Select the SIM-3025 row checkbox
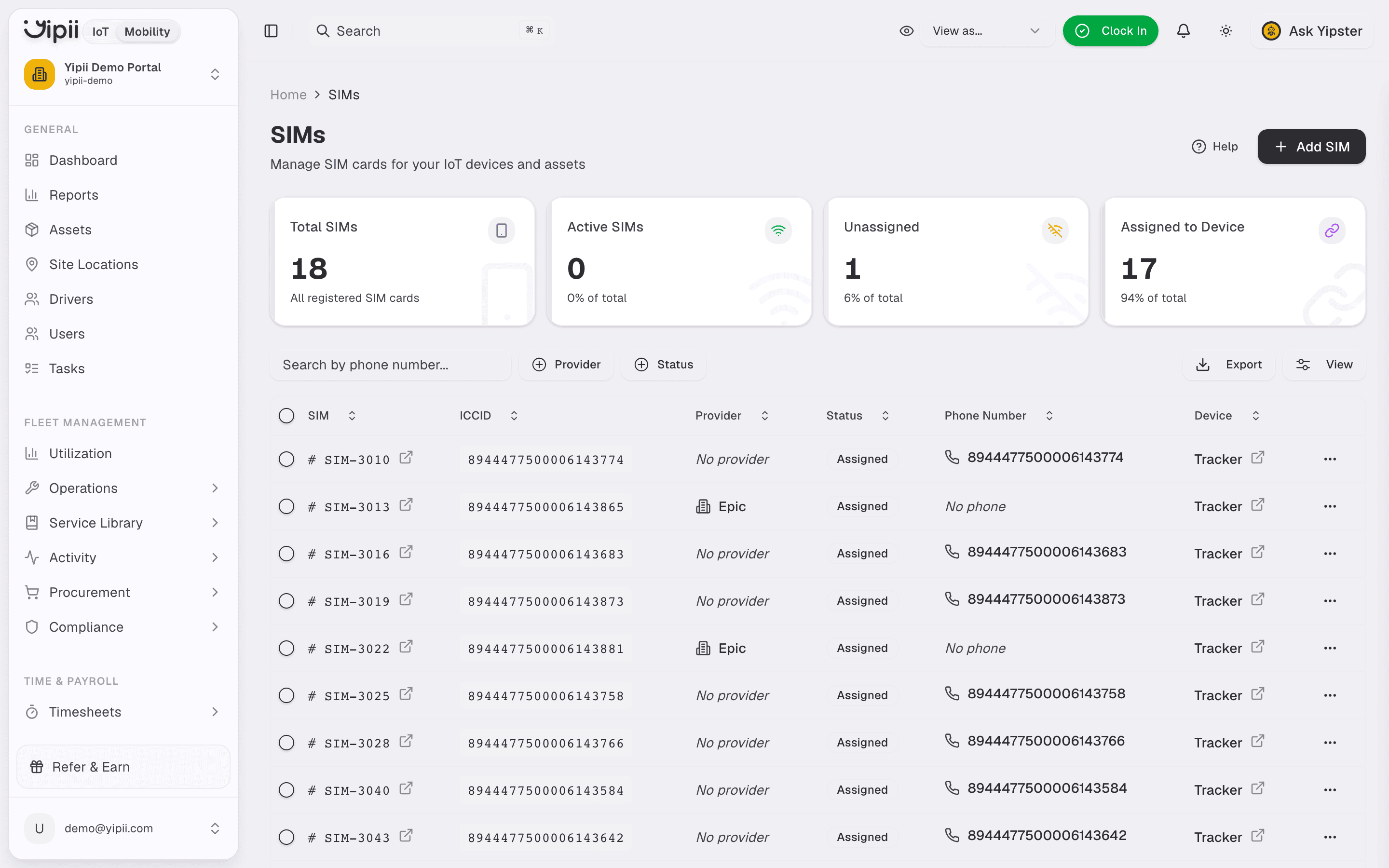1389x868 pixels. (286, 695)
